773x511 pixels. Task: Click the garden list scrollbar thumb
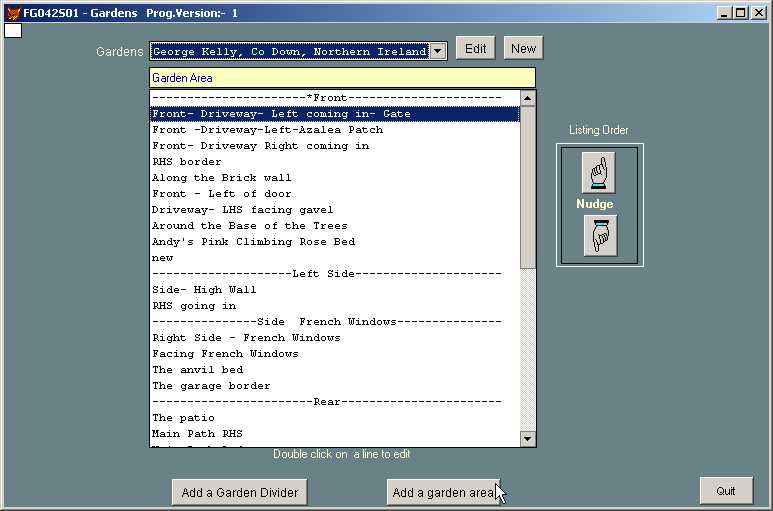[527, 187]
